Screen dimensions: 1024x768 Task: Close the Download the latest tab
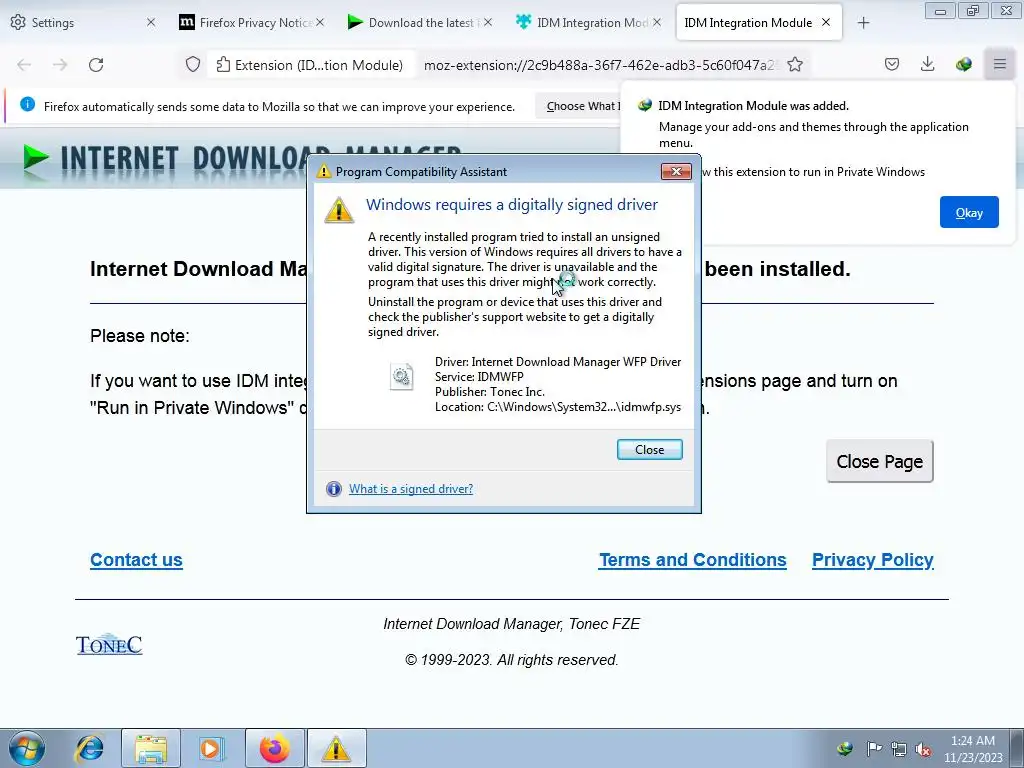coord(488,22)
